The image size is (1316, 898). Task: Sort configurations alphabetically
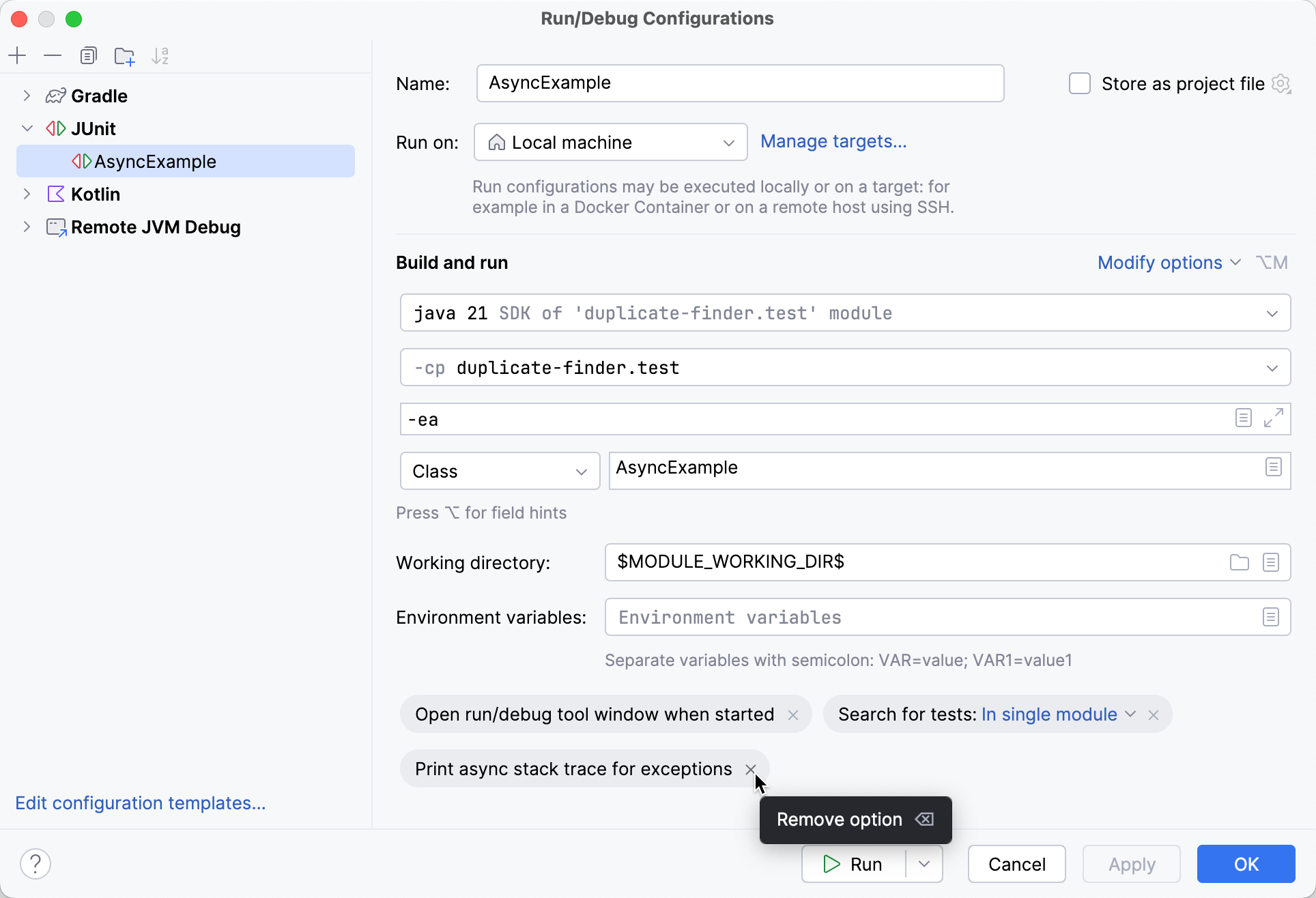(x=160, y=55)
